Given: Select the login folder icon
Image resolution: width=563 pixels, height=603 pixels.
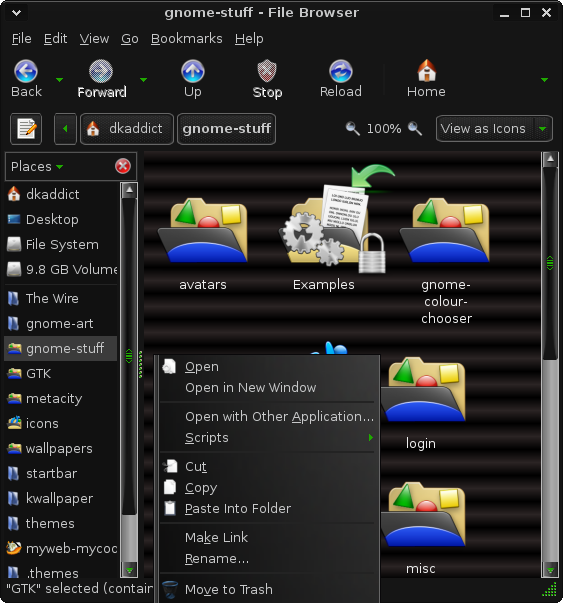Looking at the screenshot, I should pyautogui.click(x=423, y=389).
